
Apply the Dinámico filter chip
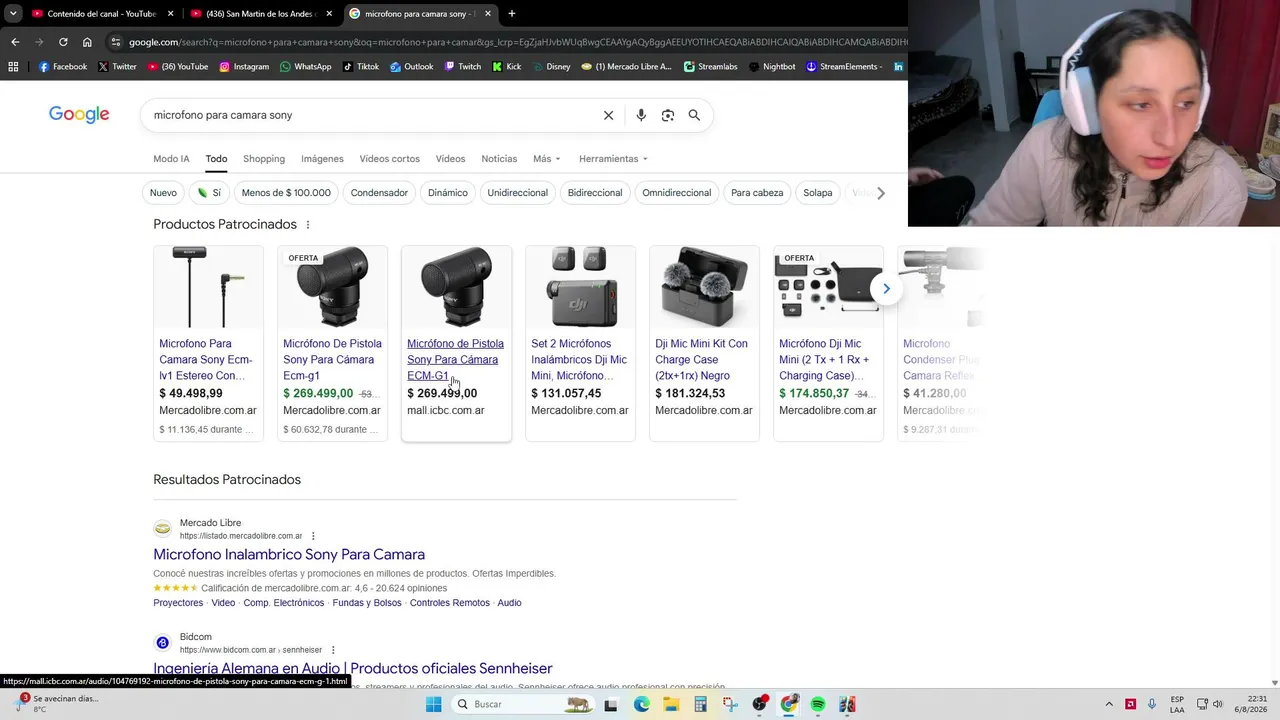click(x=448, y=193)
